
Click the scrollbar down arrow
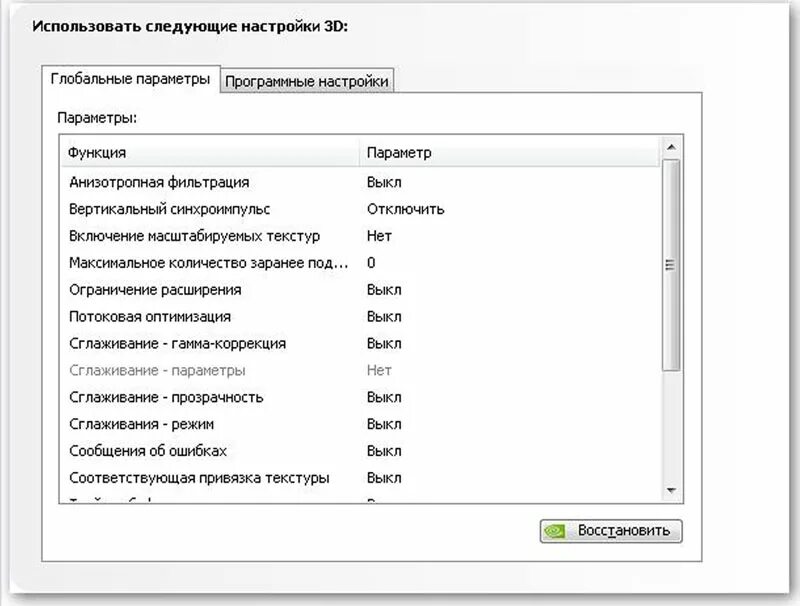point(671,491)
